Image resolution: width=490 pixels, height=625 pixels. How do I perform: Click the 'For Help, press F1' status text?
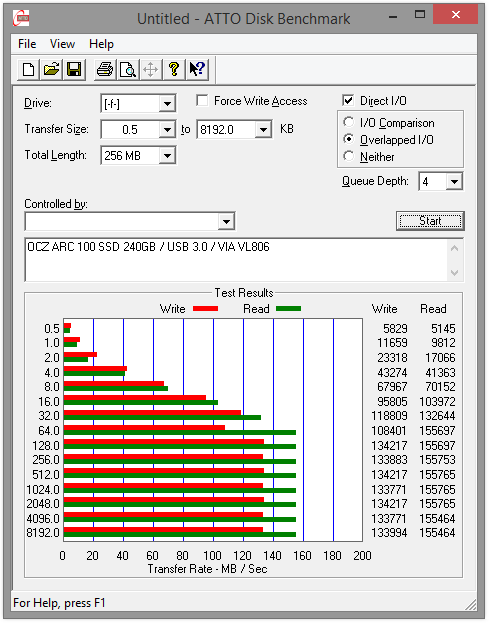59,603
